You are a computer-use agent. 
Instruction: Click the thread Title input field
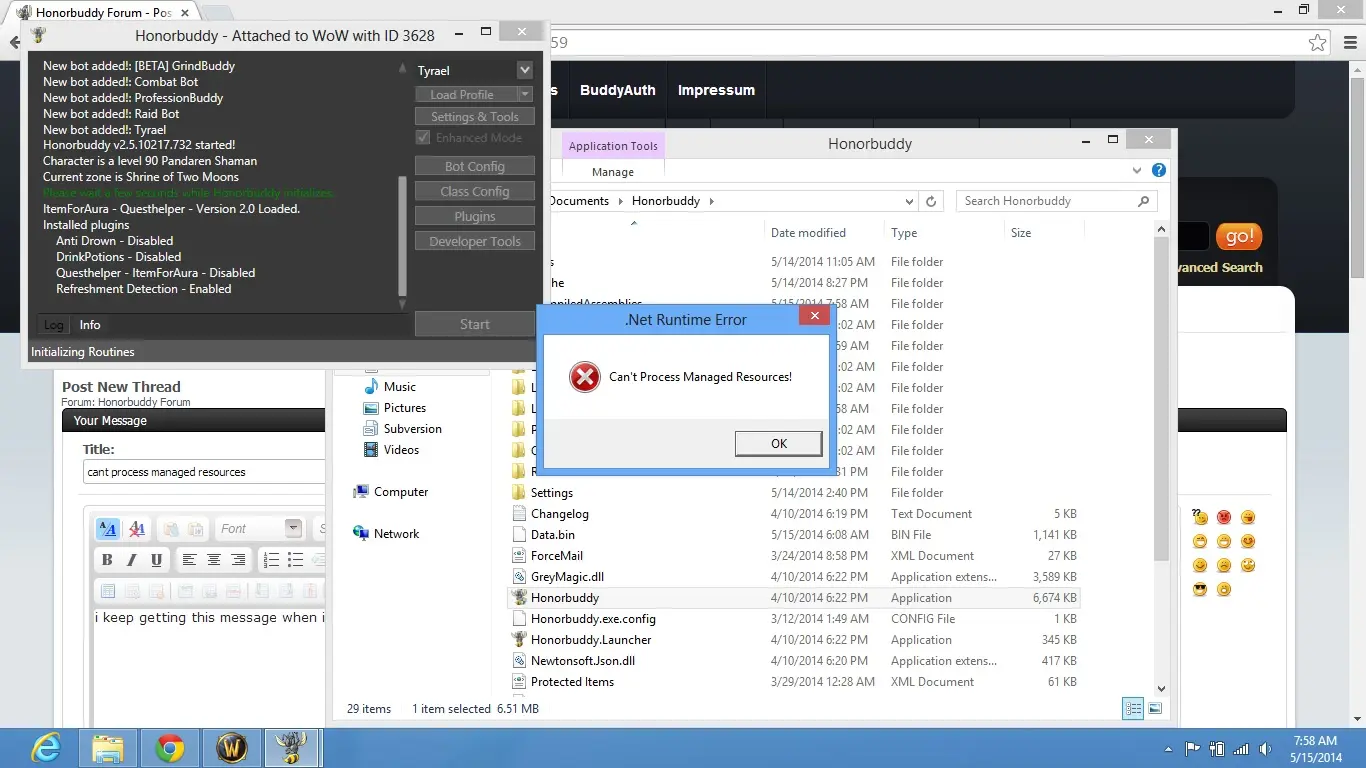coord(204,472)
